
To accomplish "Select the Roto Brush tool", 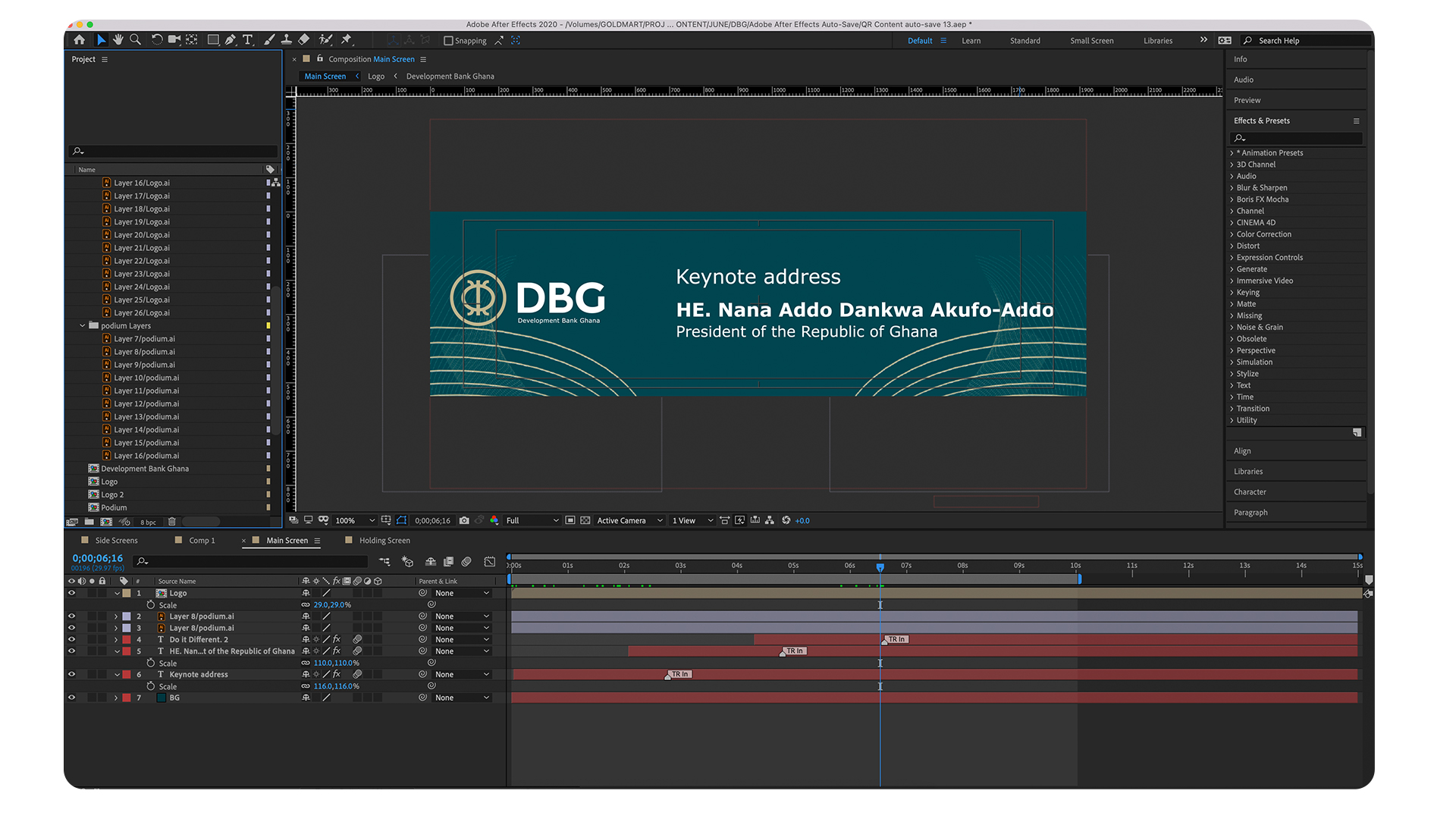I will click(326, 40).
